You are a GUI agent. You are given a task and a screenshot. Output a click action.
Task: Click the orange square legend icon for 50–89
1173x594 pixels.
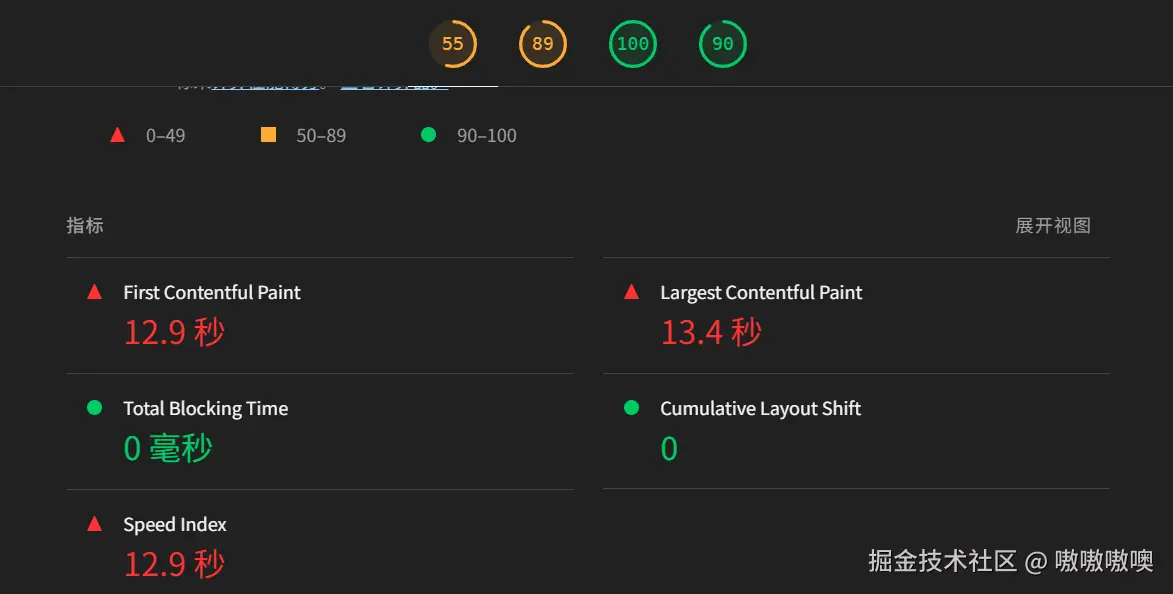268,135
